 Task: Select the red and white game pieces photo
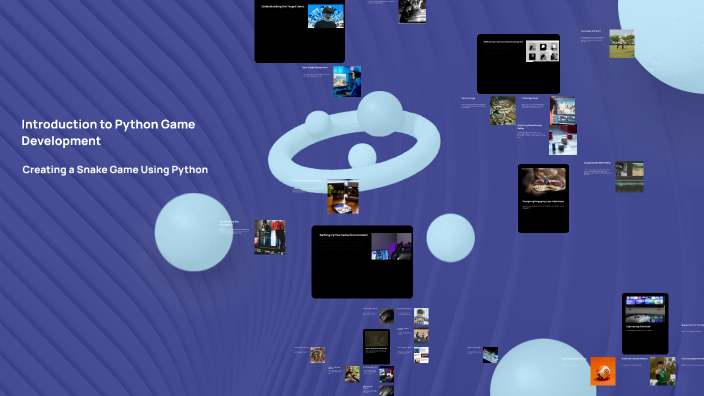(x=563, y=140)
